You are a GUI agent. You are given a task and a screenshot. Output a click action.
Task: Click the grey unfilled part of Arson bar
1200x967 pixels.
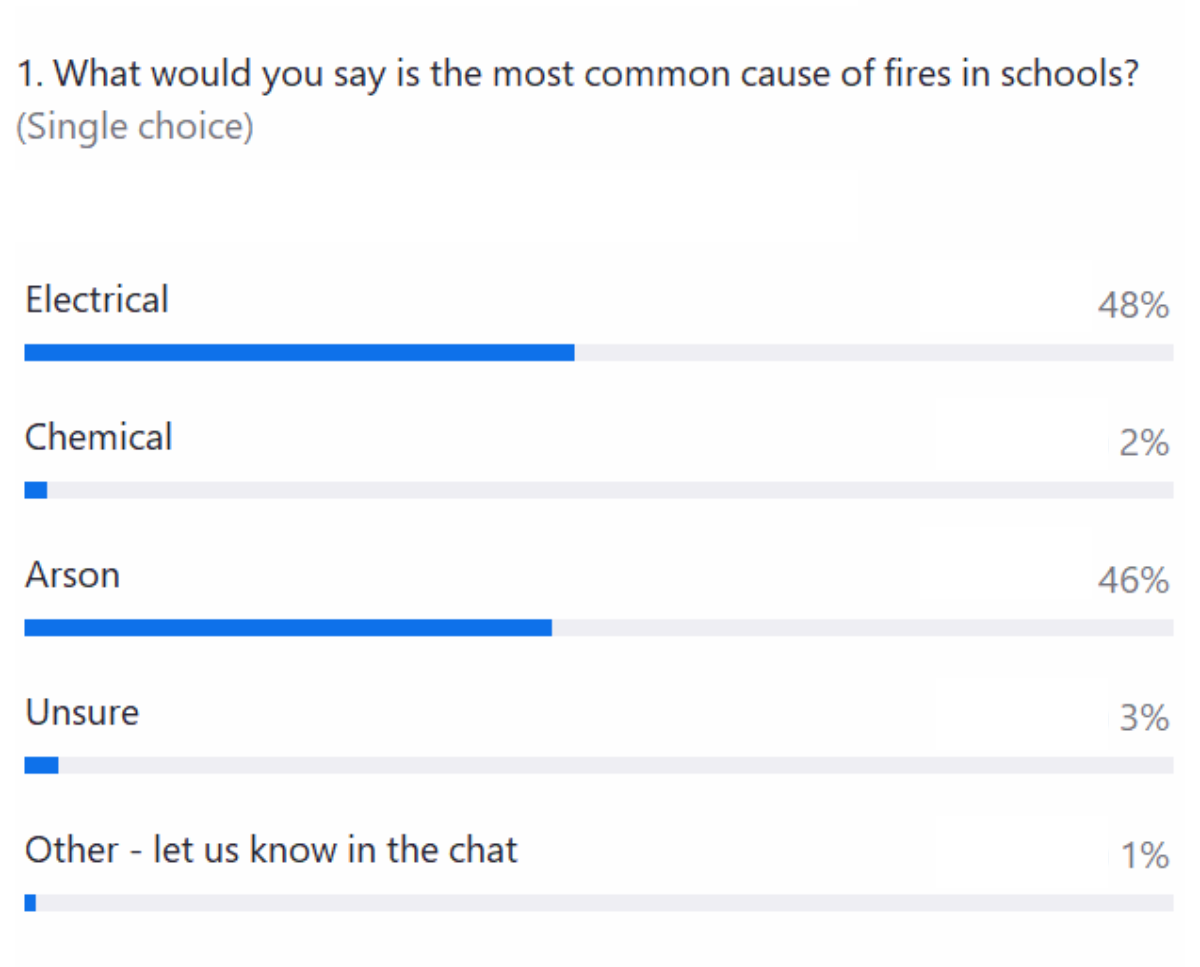point(862,627)
